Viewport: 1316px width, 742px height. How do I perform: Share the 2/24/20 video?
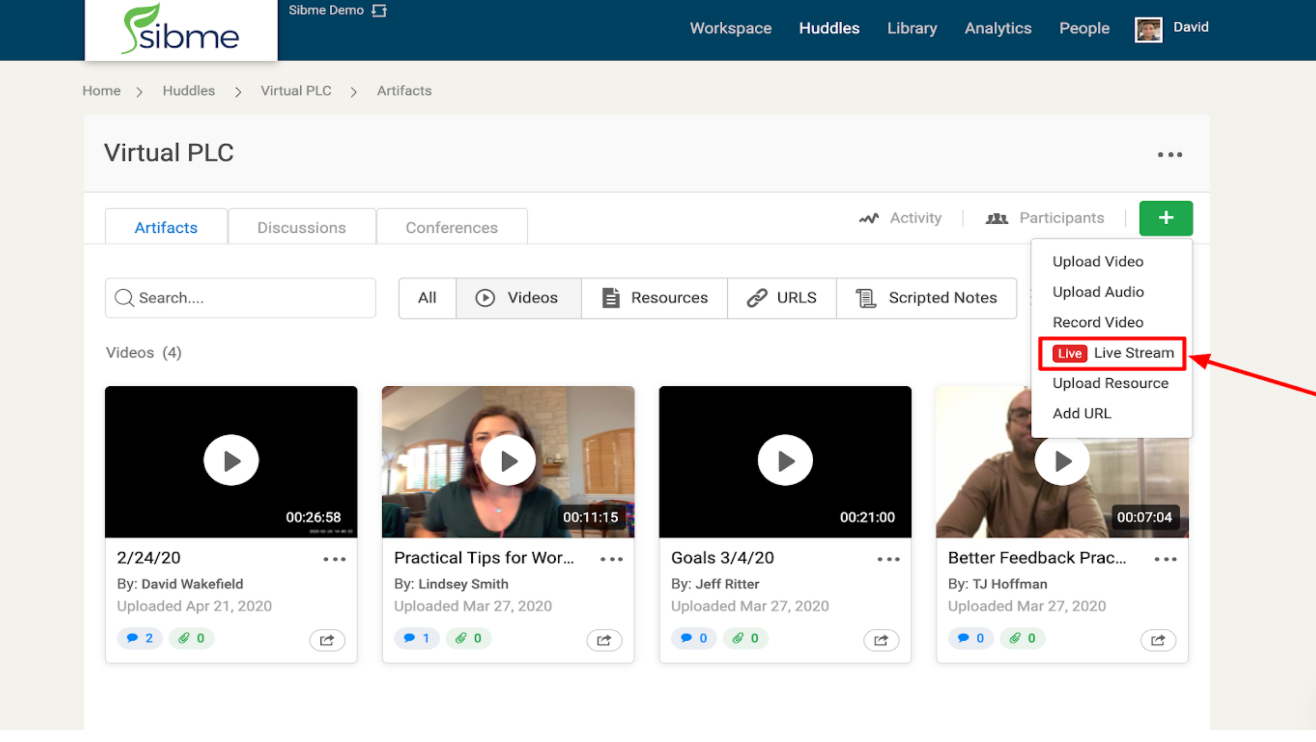pos(327,640)
